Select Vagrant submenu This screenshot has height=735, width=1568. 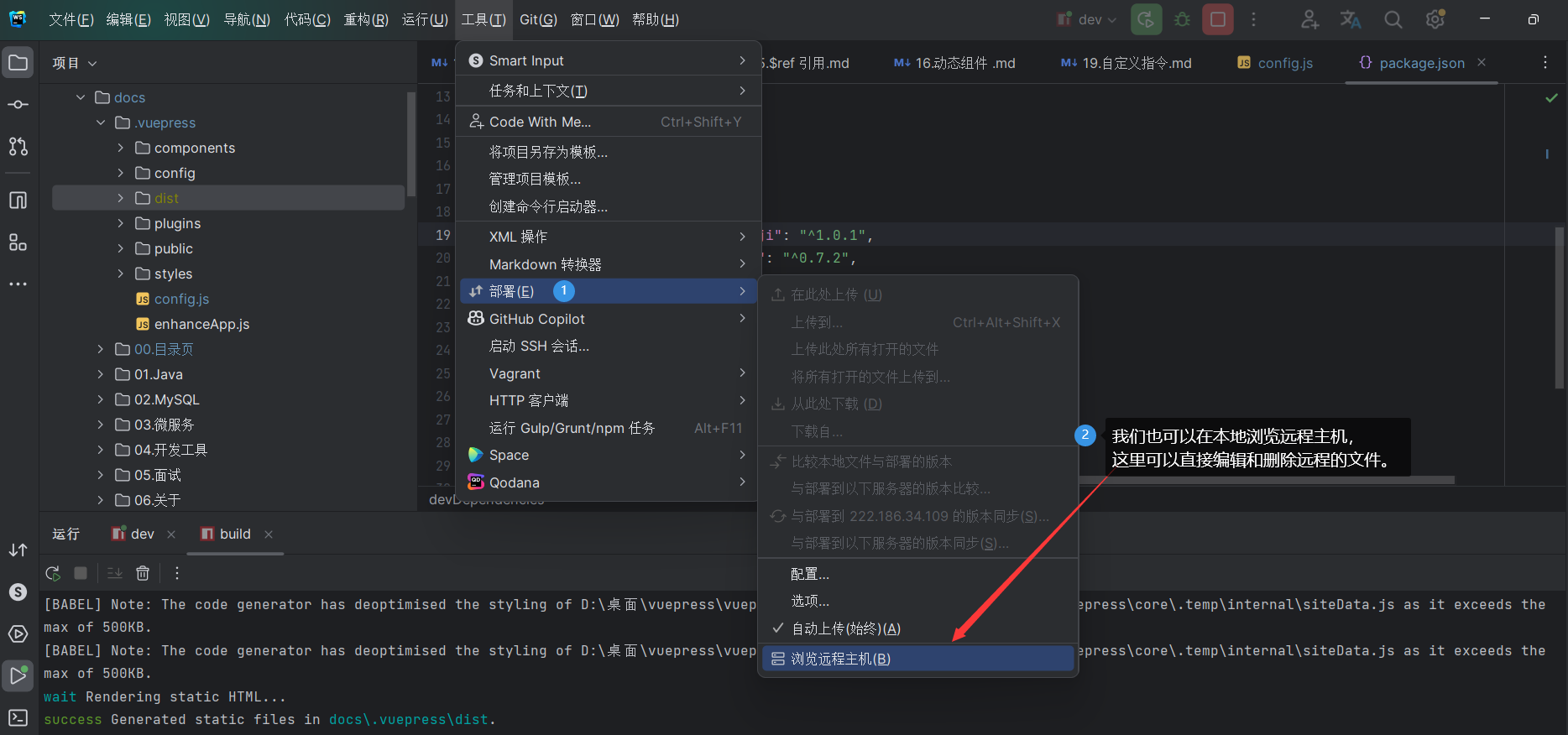[x=608, y=373]
